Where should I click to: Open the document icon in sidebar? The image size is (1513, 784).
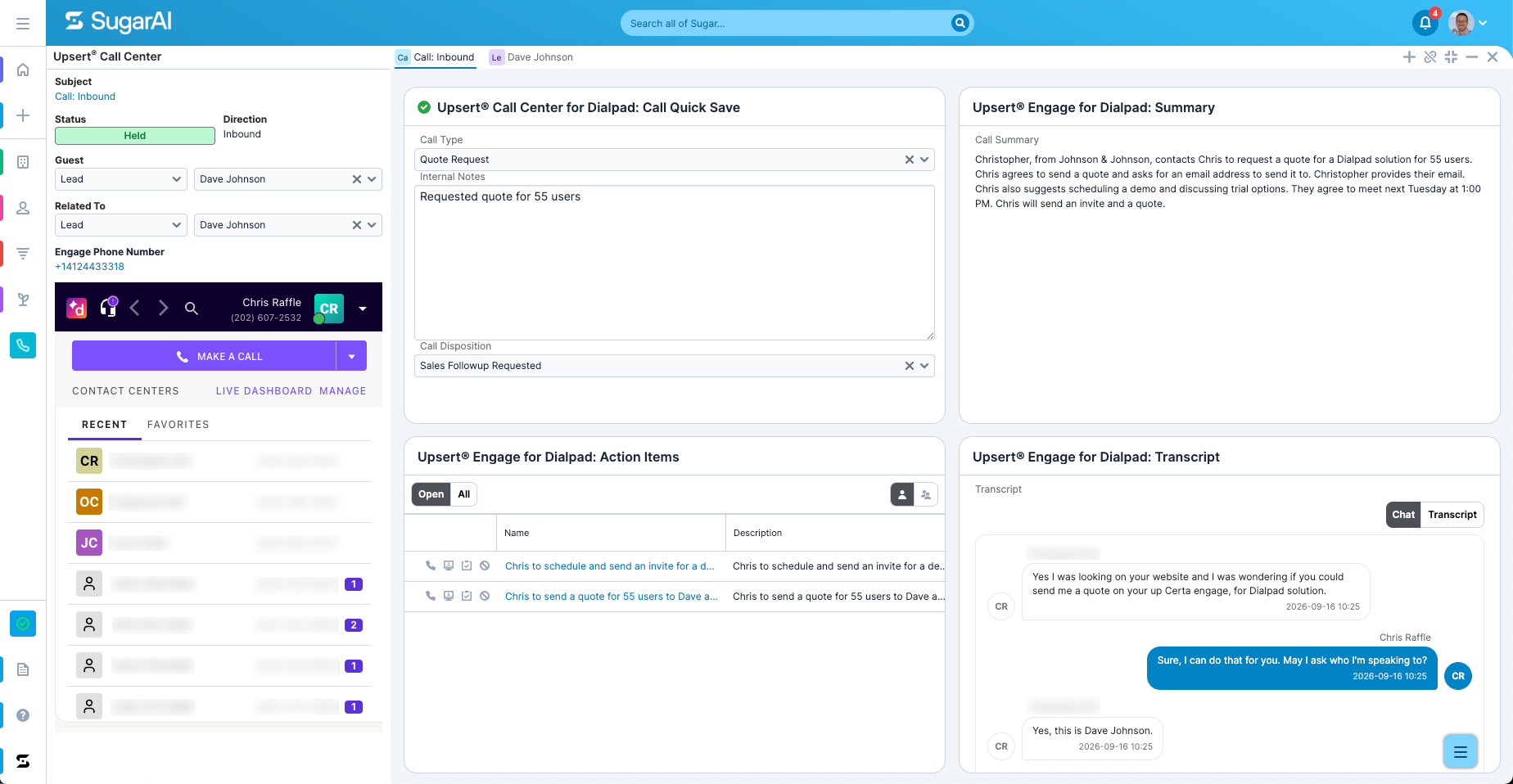23,669
